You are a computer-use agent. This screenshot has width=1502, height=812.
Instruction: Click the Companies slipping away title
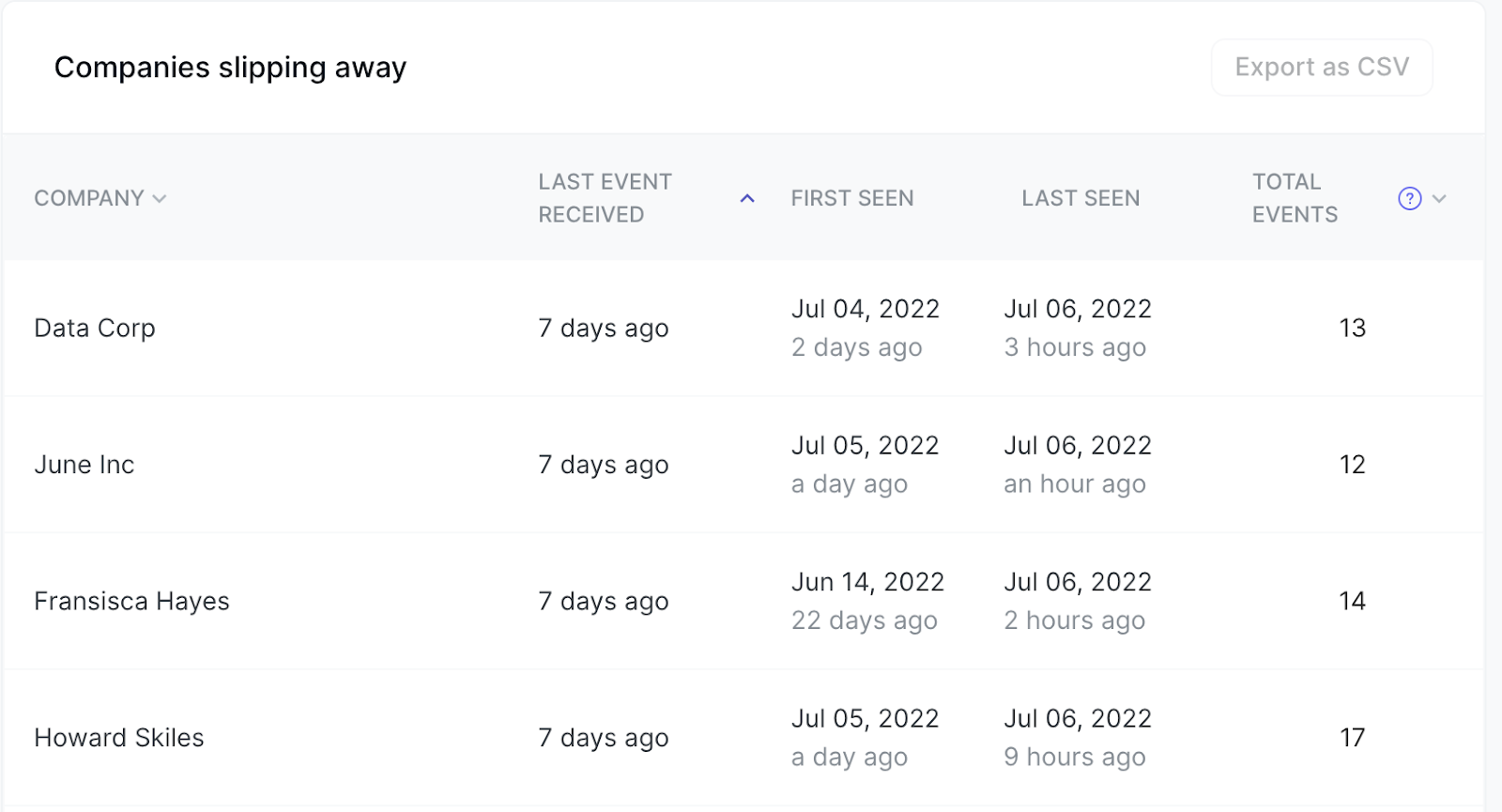pos(230,68)
